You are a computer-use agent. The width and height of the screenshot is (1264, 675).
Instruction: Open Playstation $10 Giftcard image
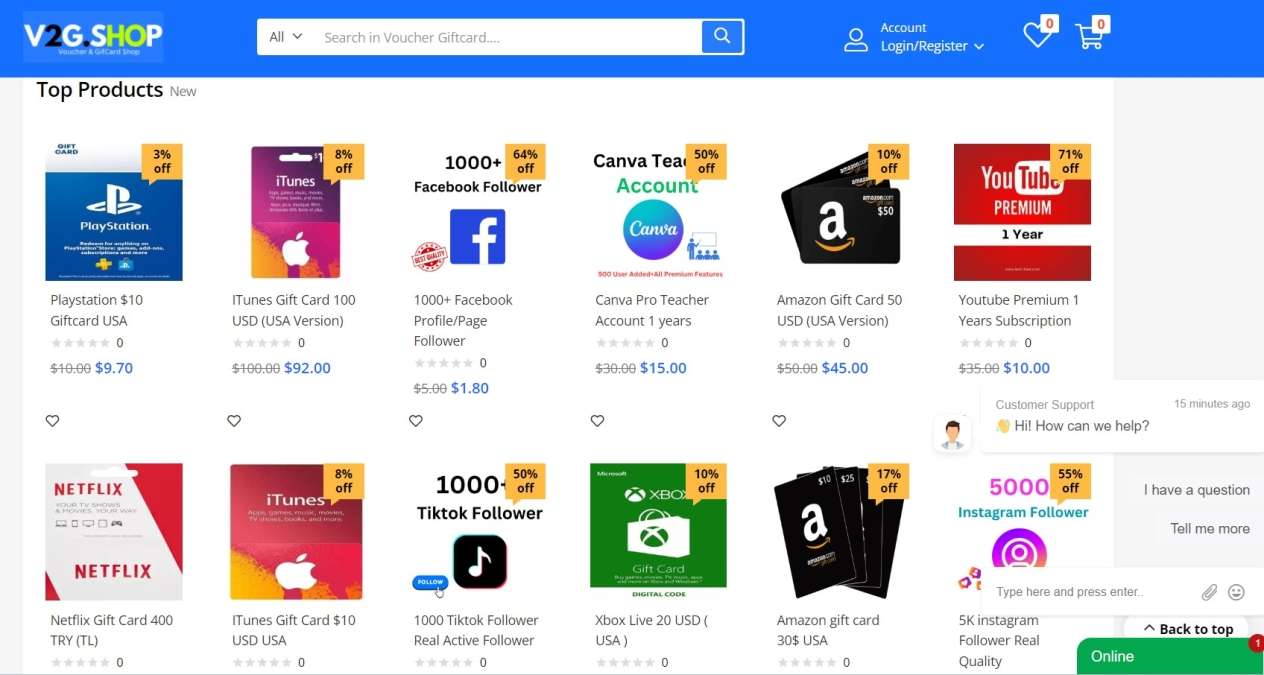pos(114,212)
